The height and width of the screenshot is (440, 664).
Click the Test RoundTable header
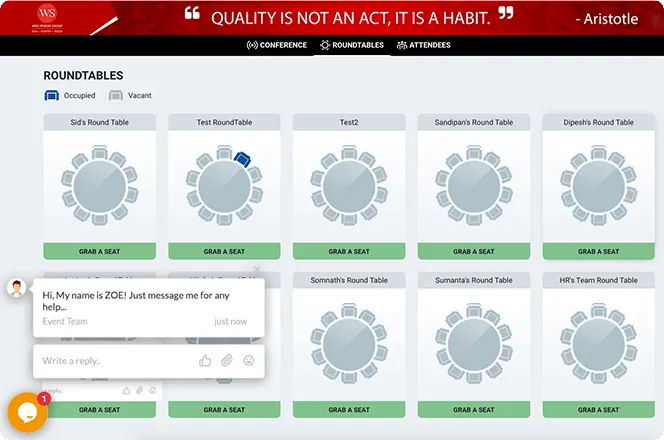click(224, 122)
